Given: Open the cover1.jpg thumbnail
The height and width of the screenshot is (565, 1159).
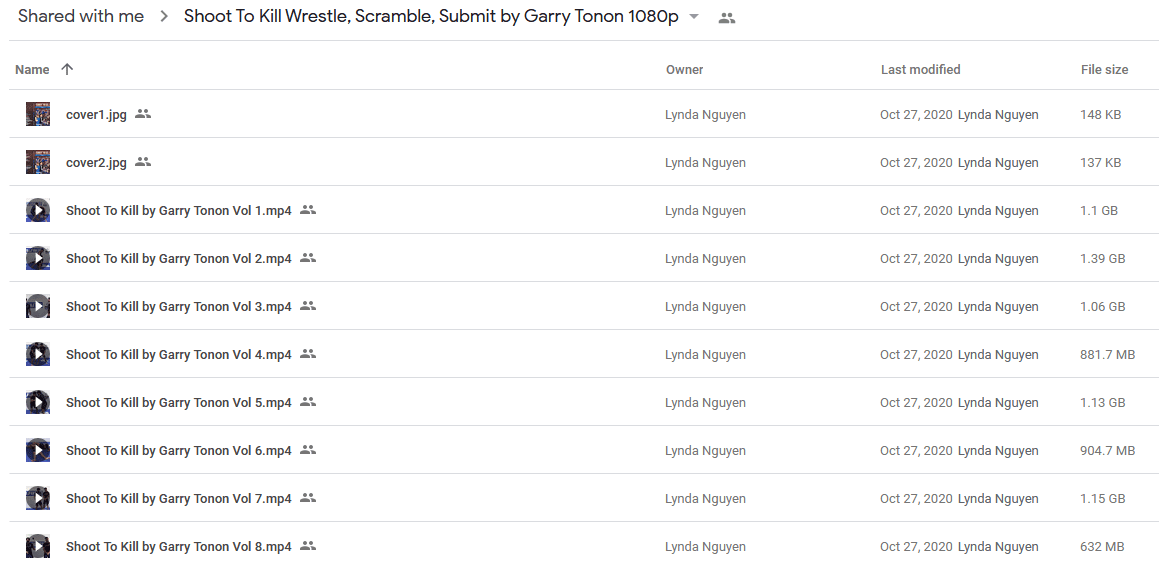Looking at the screenshot, I should [38, 114].
